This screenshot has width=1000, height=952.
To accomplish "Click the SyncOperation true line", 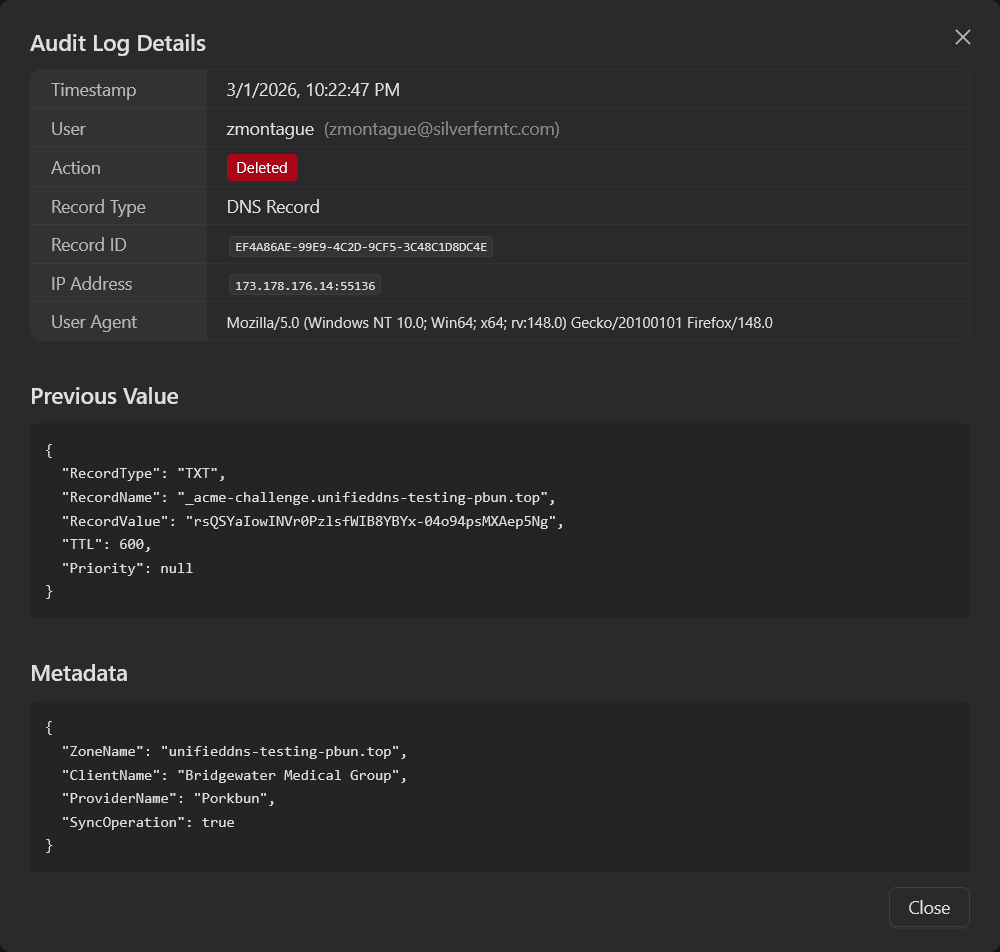I will click(148, 822).
